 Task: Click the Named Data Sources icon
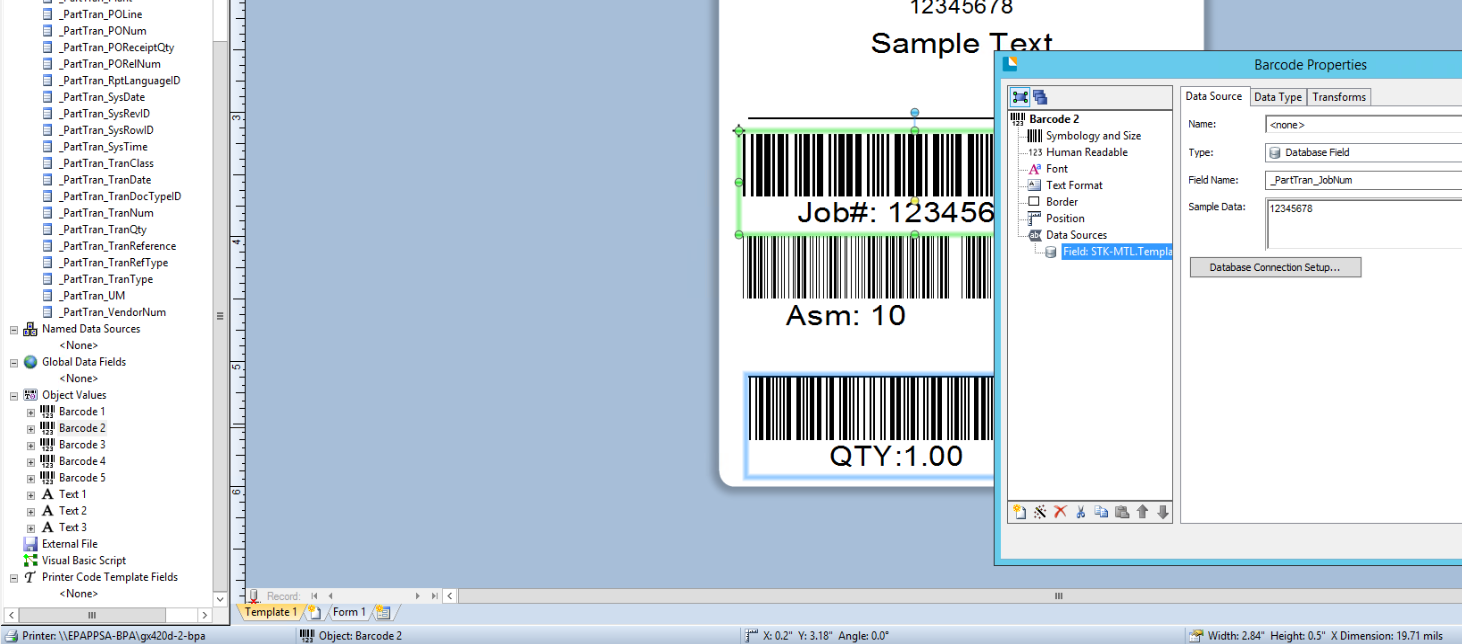pyautogui.click(x=30, y=329)
